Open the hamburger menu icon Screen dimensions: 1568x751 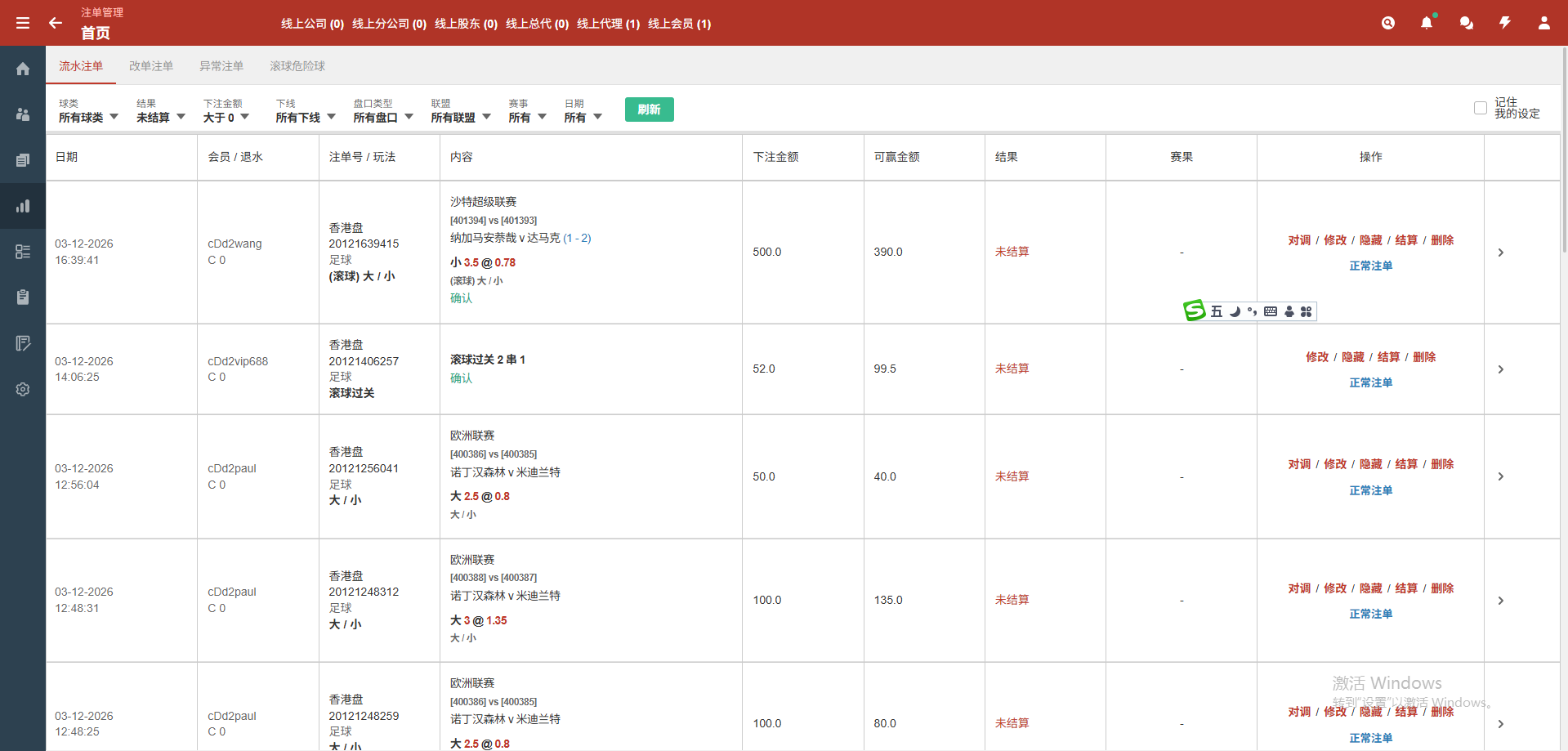click(x=23, y=23)
